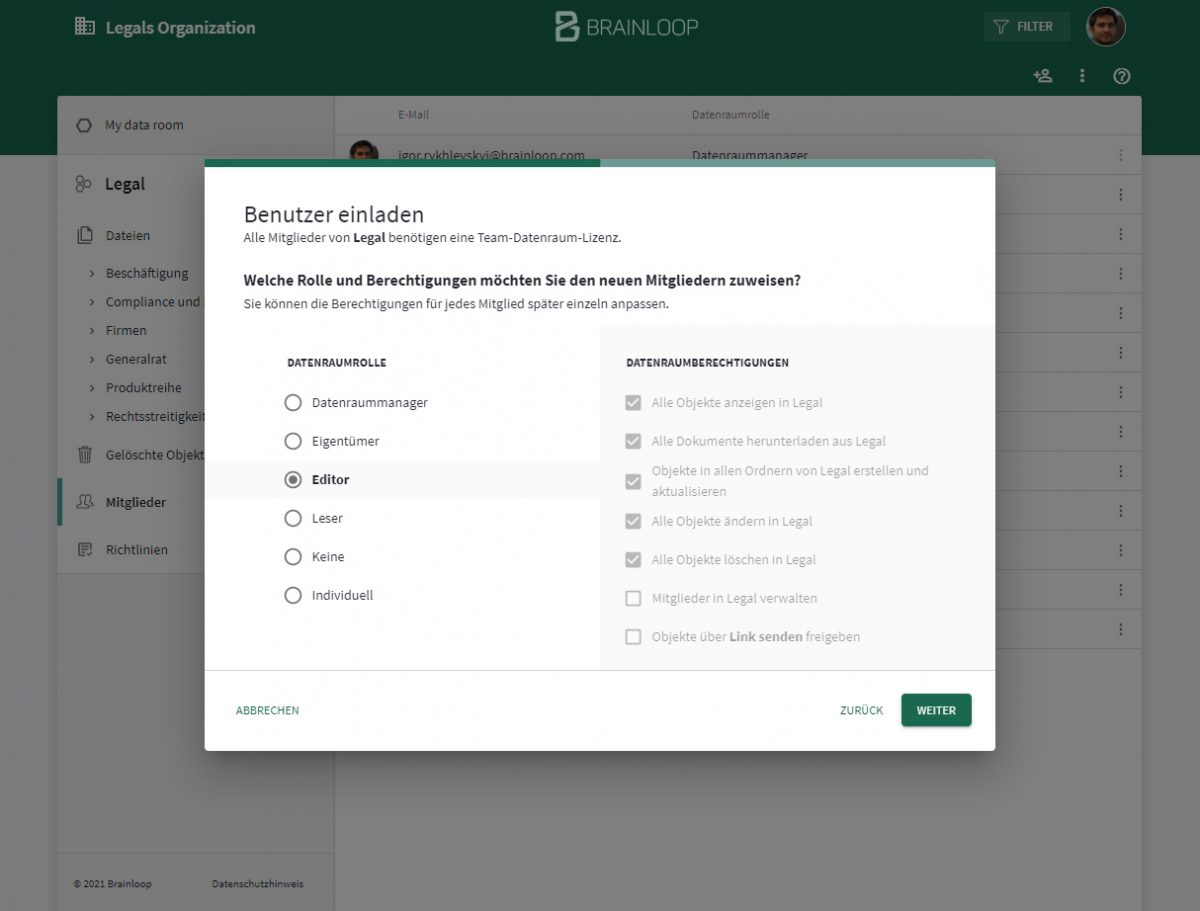The height and width of the screenshot is (911, 1200).
Task: Open the help icon
Action: [x=1121, y=75]
